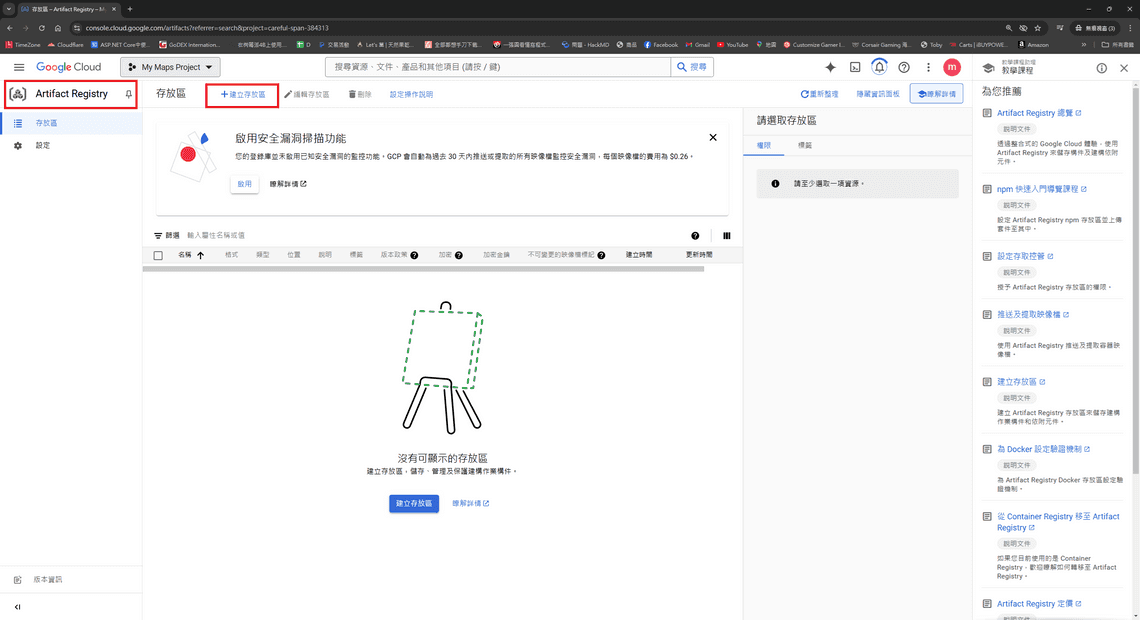Activate the Cloud Shell terminal icon
Viewport: 1140px width, 620px height.
(x=855, y=67)
